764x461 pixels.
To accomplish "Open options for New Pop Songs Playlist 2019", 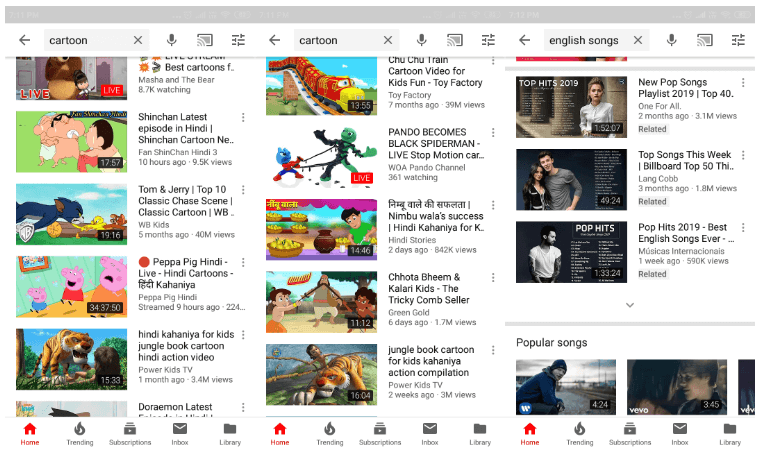I will 743,83.
